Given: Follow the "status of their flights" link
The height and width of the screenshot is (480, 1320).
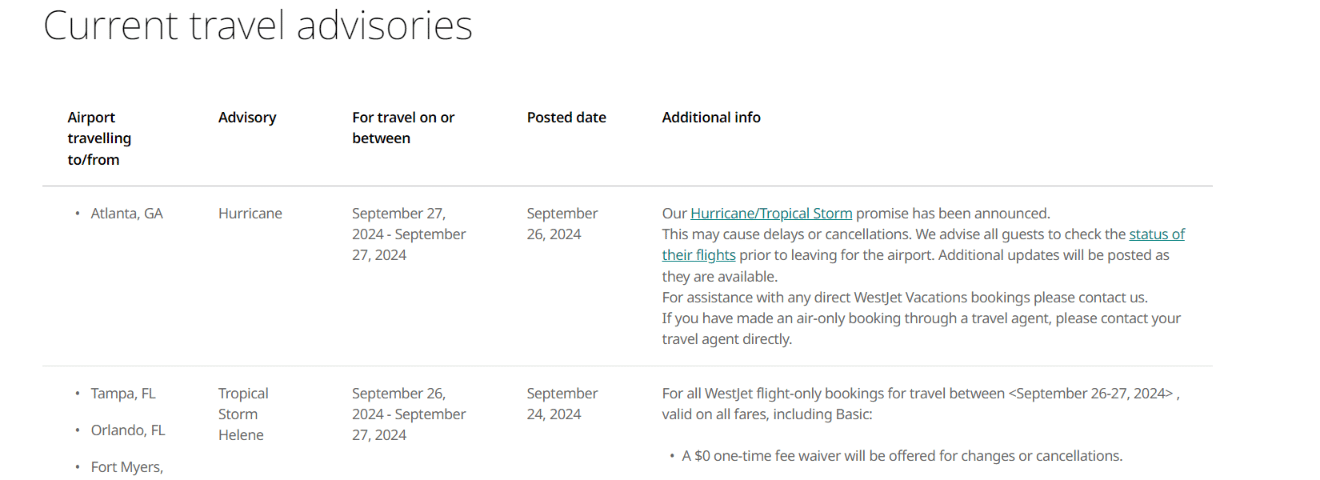Looking at the screenshot, I should click(1156, 234).
